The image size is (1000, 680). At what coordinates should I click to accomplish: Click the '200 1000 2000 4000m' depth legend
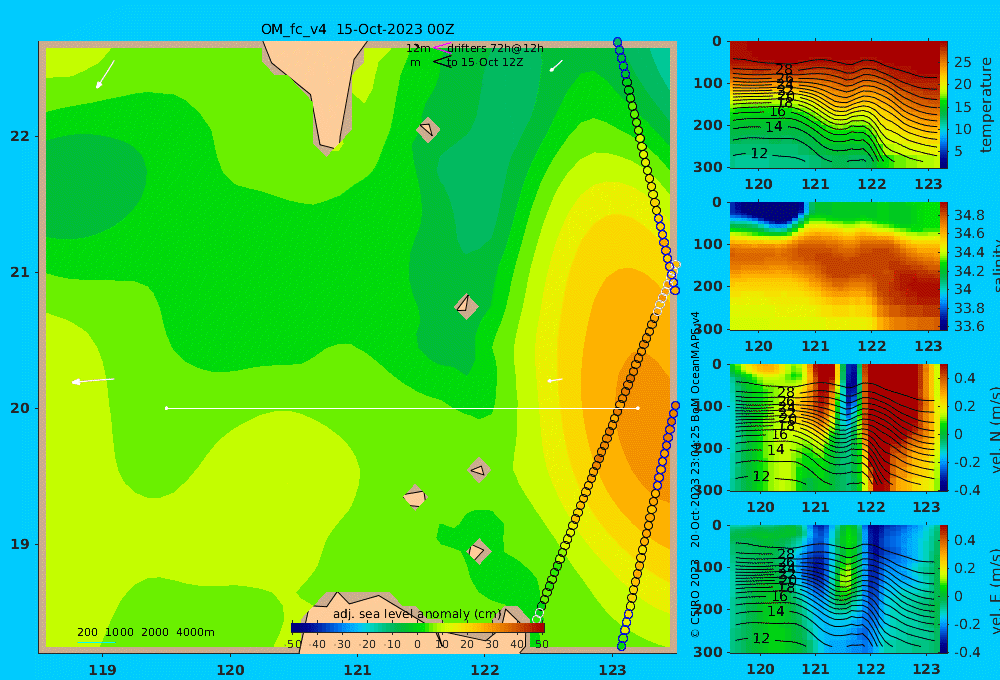(145, 632)
